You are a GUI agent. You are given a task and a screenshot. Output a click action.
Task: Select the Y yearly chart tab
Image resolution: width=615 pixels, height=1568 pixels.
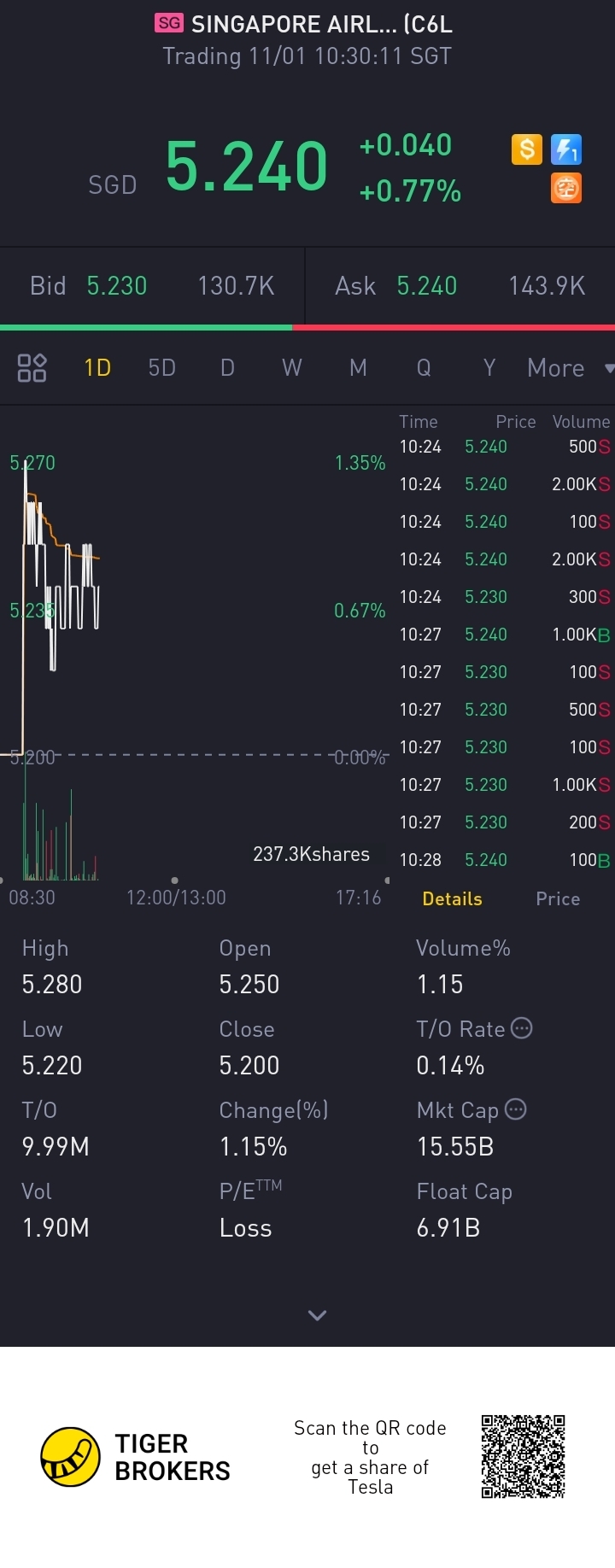[x=489, y=368]
